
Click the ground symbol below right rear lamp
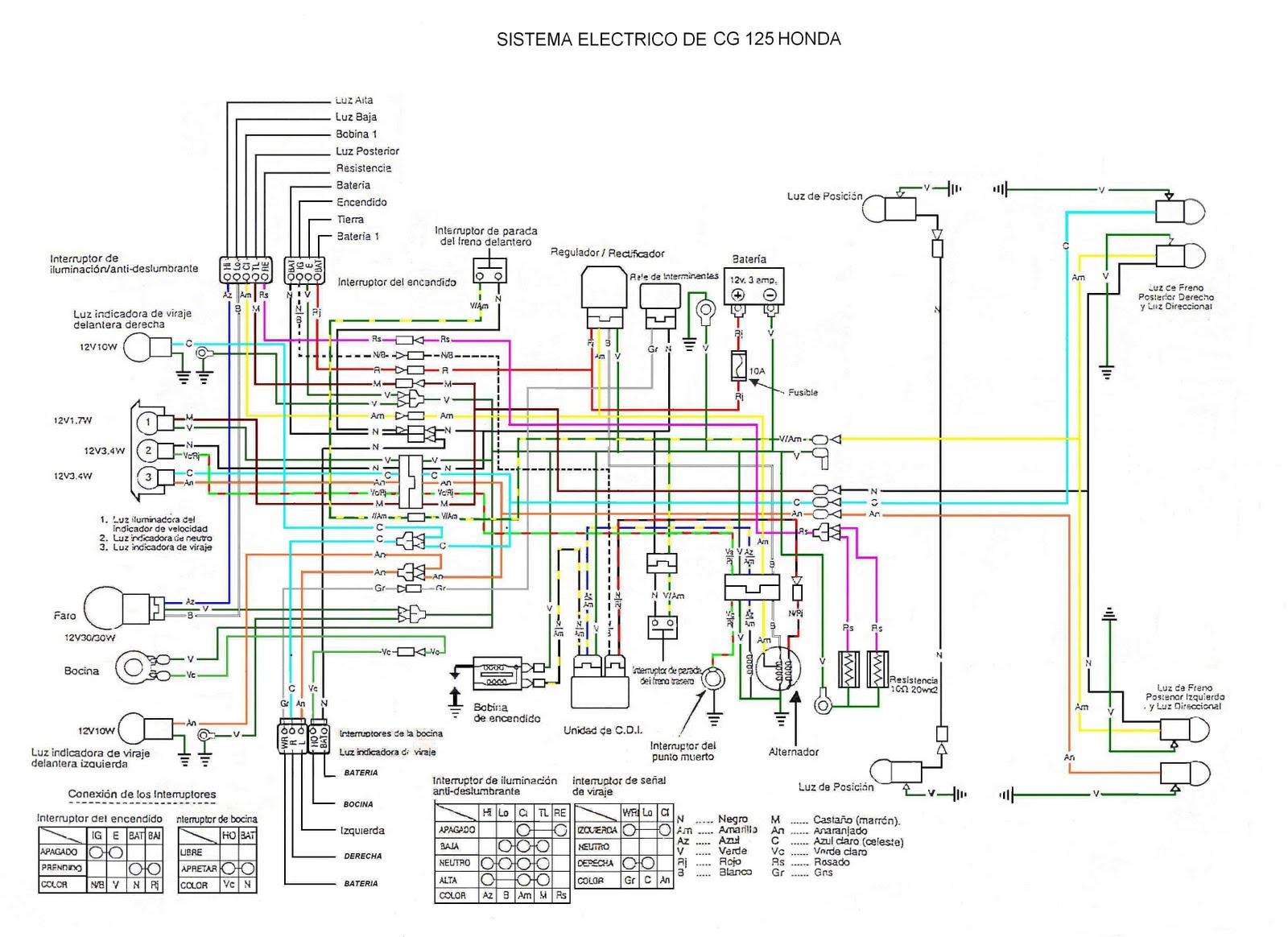tap(1106, 373)
